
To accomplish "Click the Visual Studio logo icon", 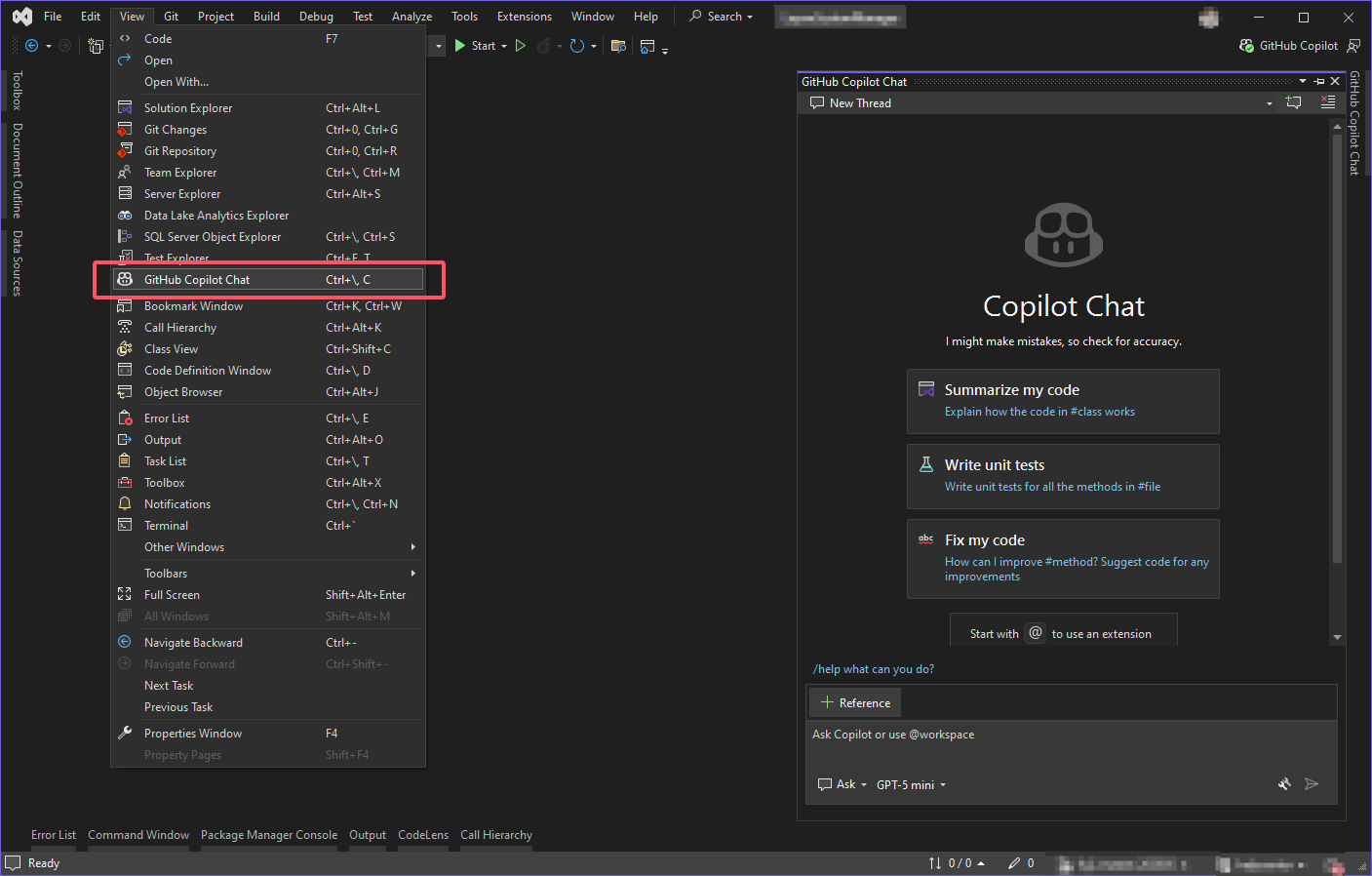I will 22,17.
